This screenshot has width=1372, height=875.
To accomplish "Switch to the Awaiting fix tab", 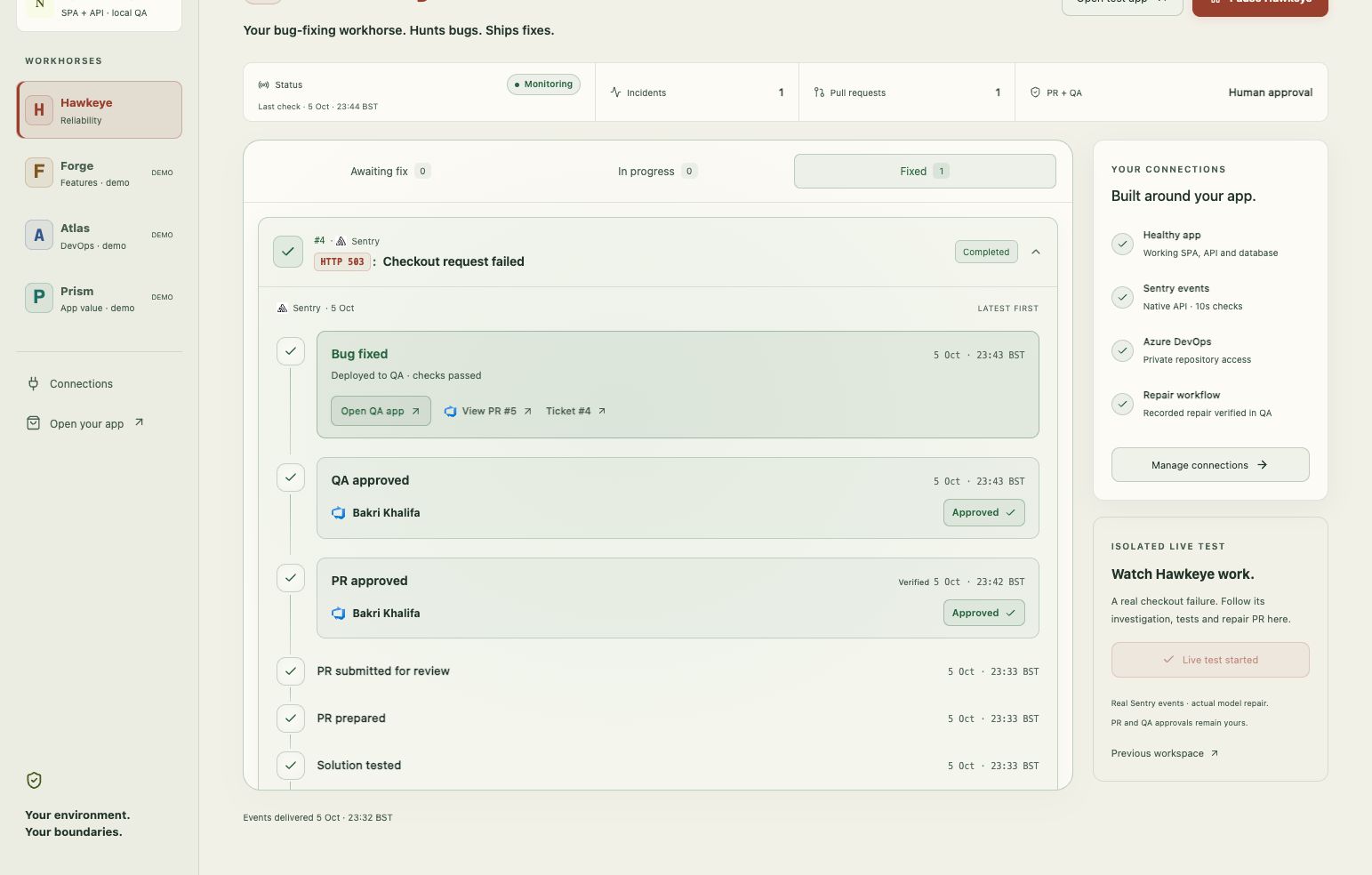I will [x=390, y=172].
